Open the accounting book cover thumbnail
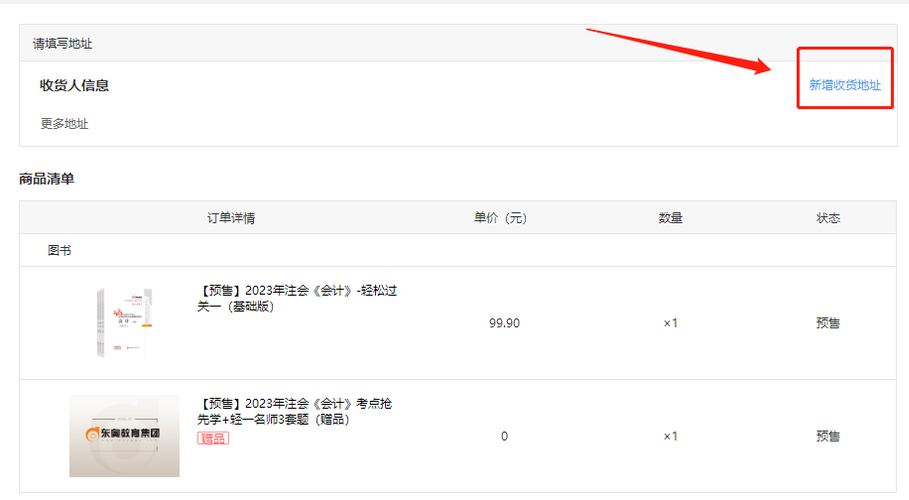 [x=124, y=322]
